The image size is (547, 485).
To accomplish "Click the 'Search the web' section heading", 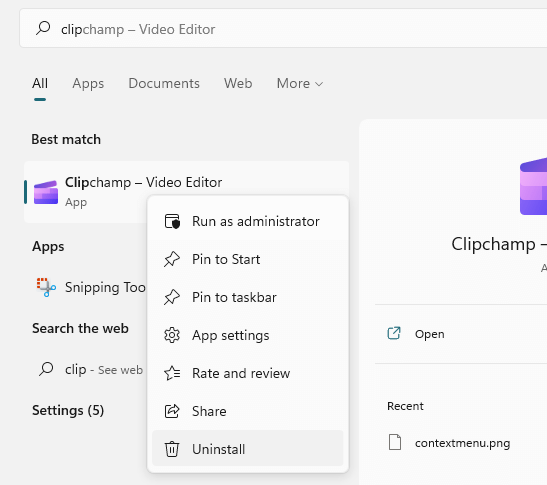I will tap(80, 328).
